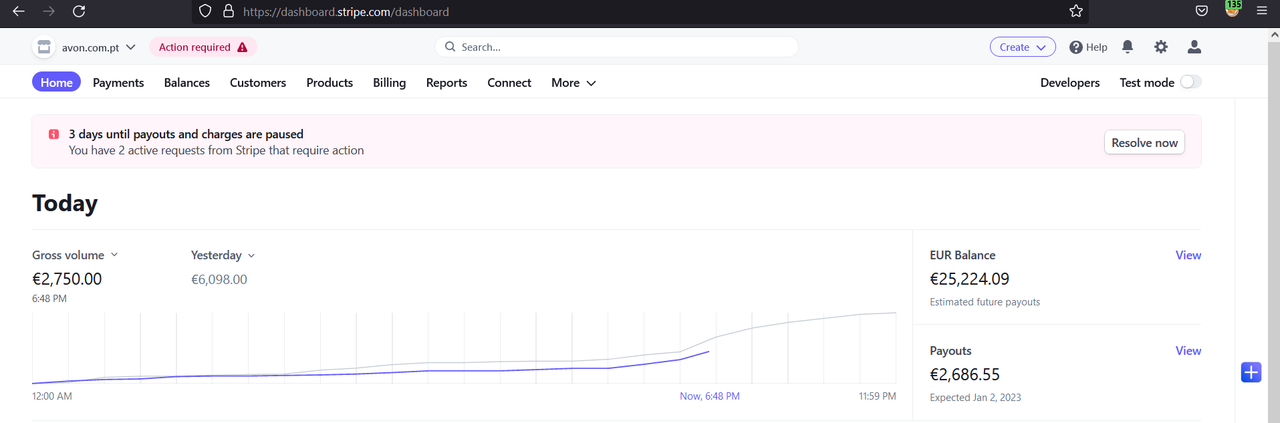This screenshot has height=423, width=1280.
Task: Click the Action required badge
Action: pyautogui.click(x=203, y=47)
